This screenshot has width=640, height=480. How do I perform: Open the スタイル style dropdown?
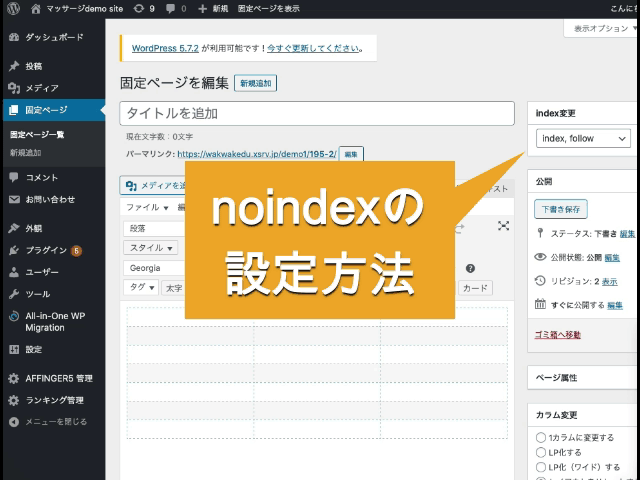point(152,248)
